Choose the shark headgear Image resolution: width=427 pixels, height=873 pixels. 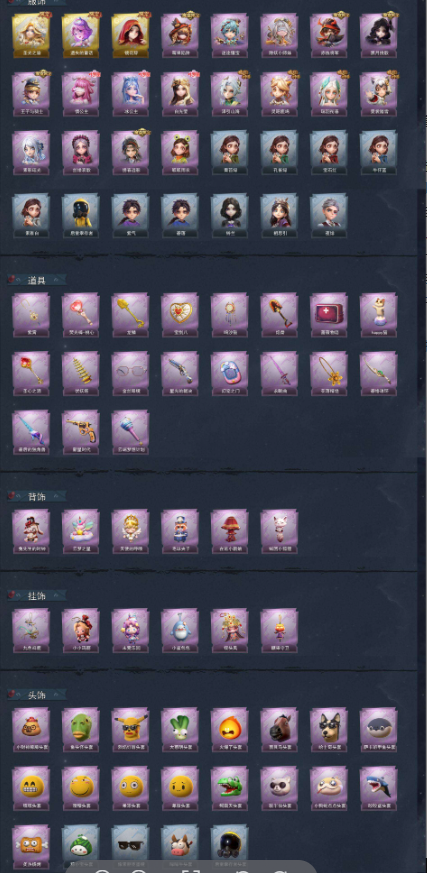pos(379,788)
